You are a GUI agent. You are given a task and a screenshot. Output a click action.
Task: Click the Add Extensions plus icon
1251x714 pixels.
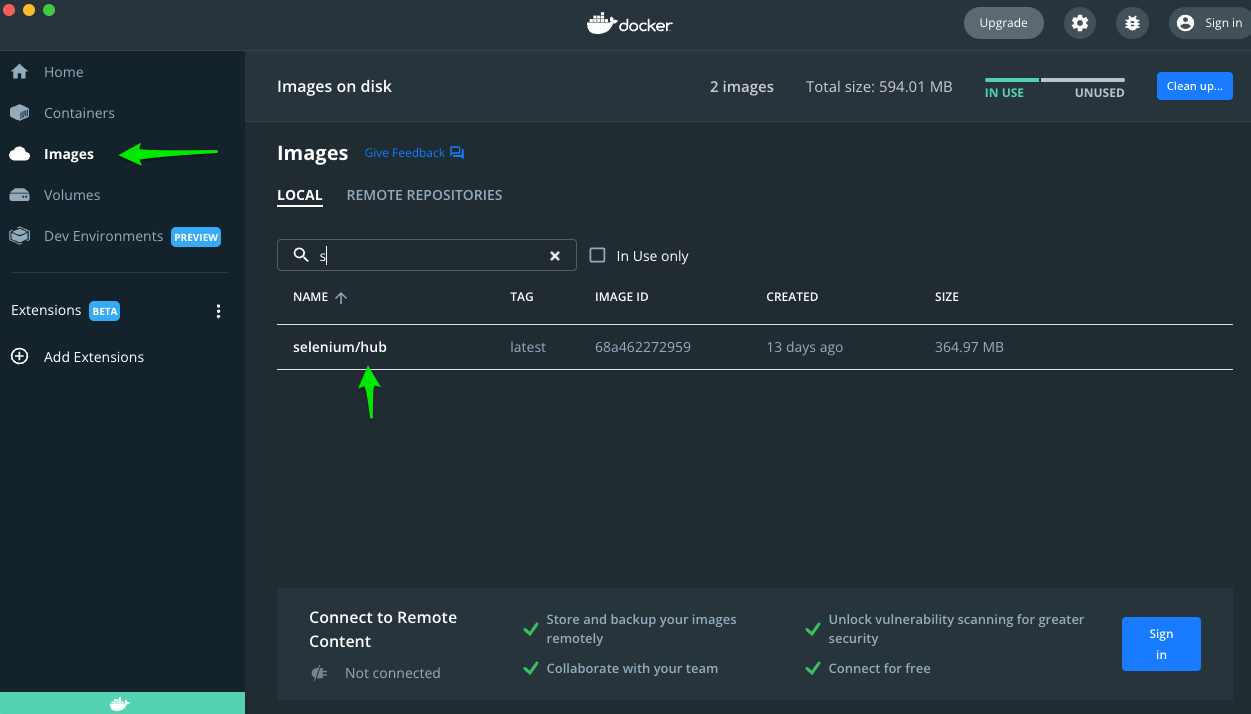(x=19, y=356)
